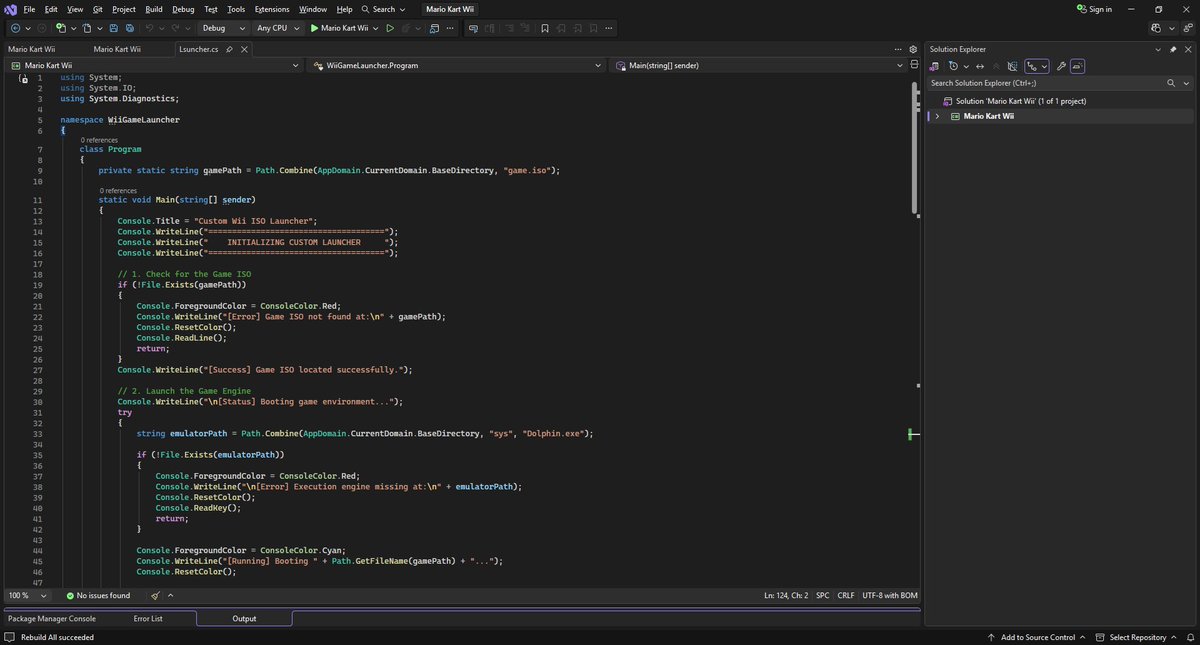Switch to the Package Manager Console tab
Viewport: 1200px width, 645px height.
(52, 618)
